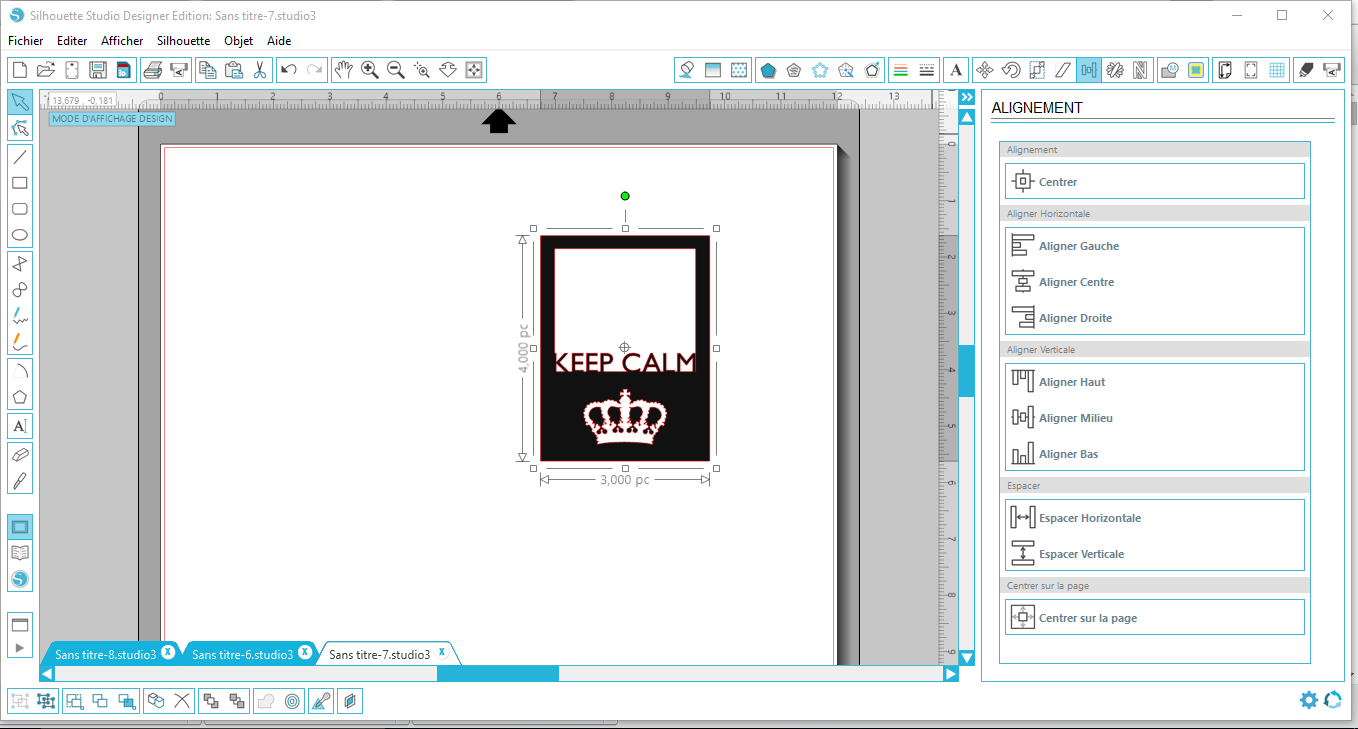1358x729 pixels.
Task: Click Aligner Droite
Action: click(x=1155, y=318)
